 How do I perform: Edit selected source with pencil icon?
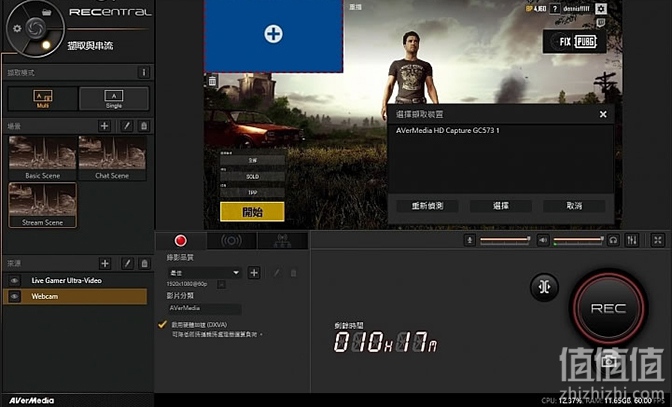(127, 263)
